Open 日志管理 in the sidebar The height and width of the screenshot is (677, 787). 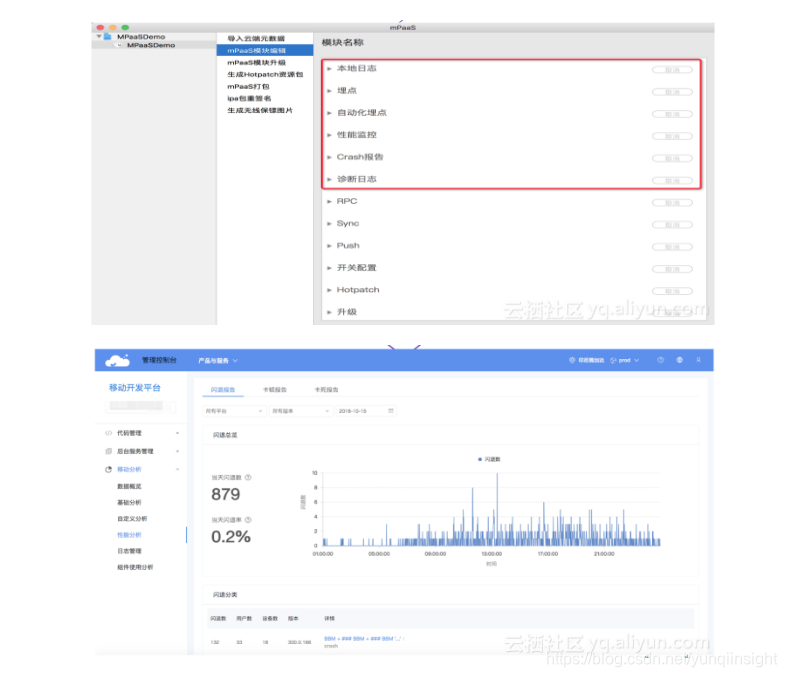129,551
